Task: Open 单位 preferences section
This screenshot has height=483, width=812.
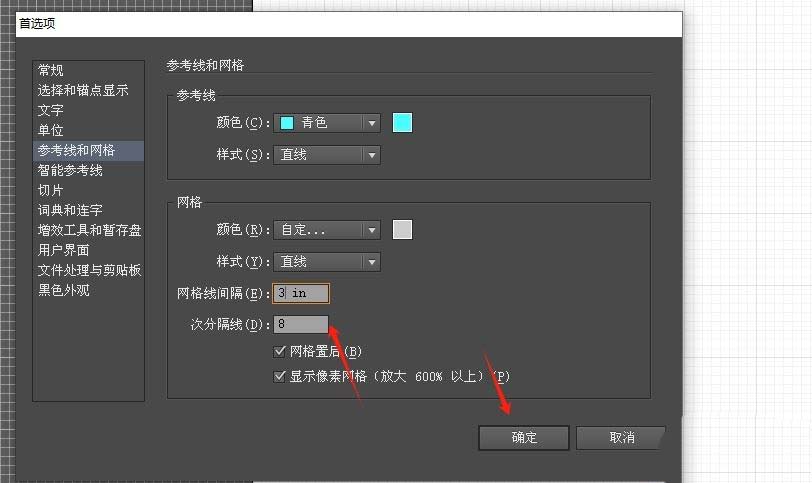Action: click(x=51, y=130)
